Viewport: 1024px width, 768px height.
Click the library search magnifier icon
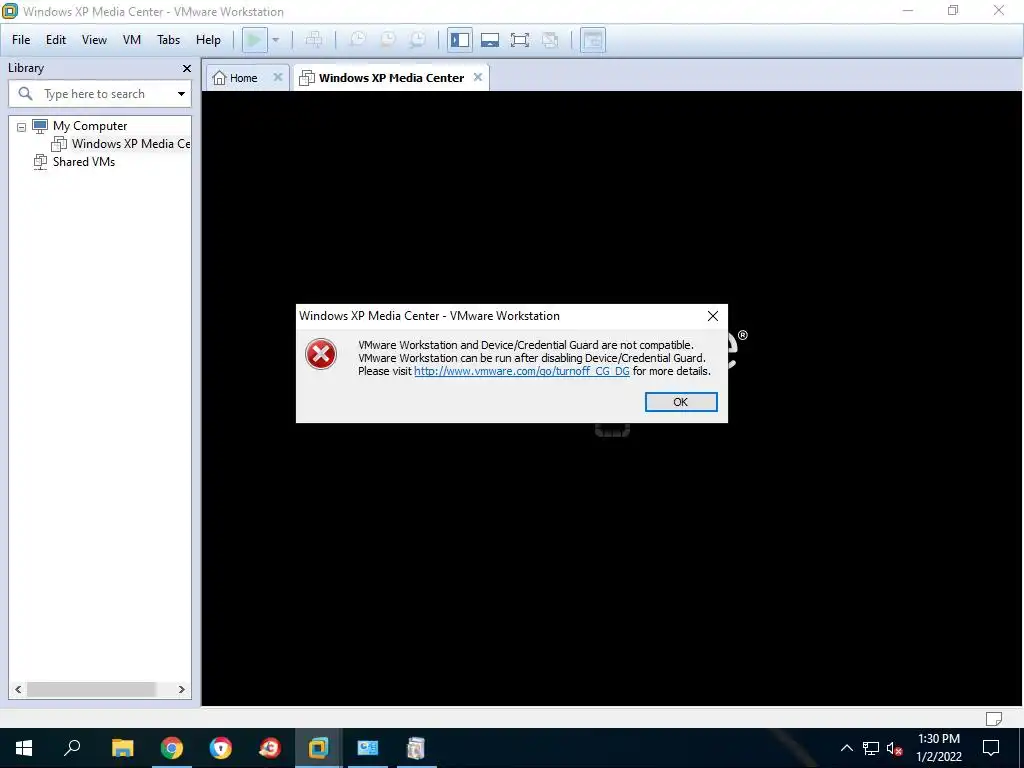25,94
